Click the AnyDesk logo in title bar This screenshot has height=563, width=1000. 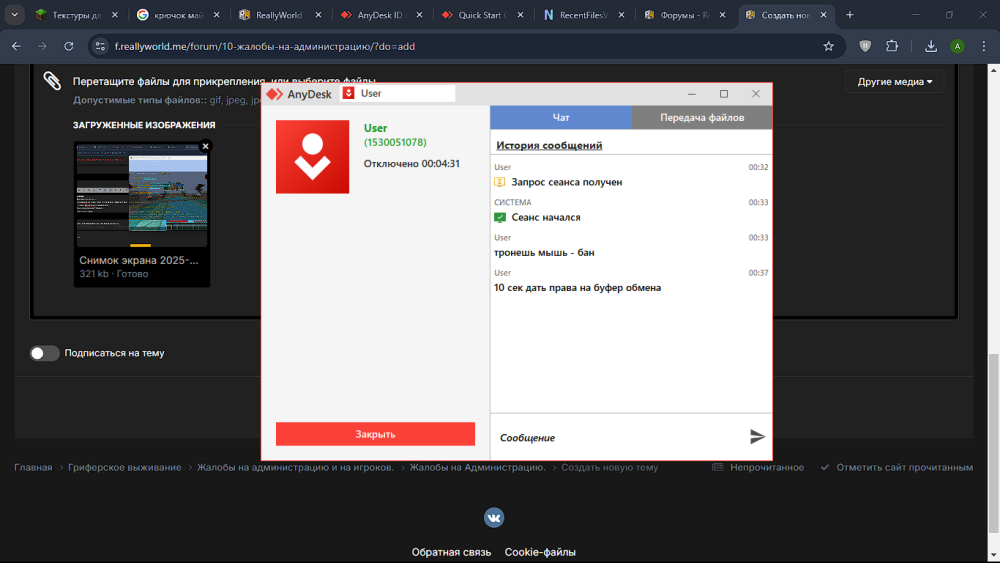tap(275, 94)
